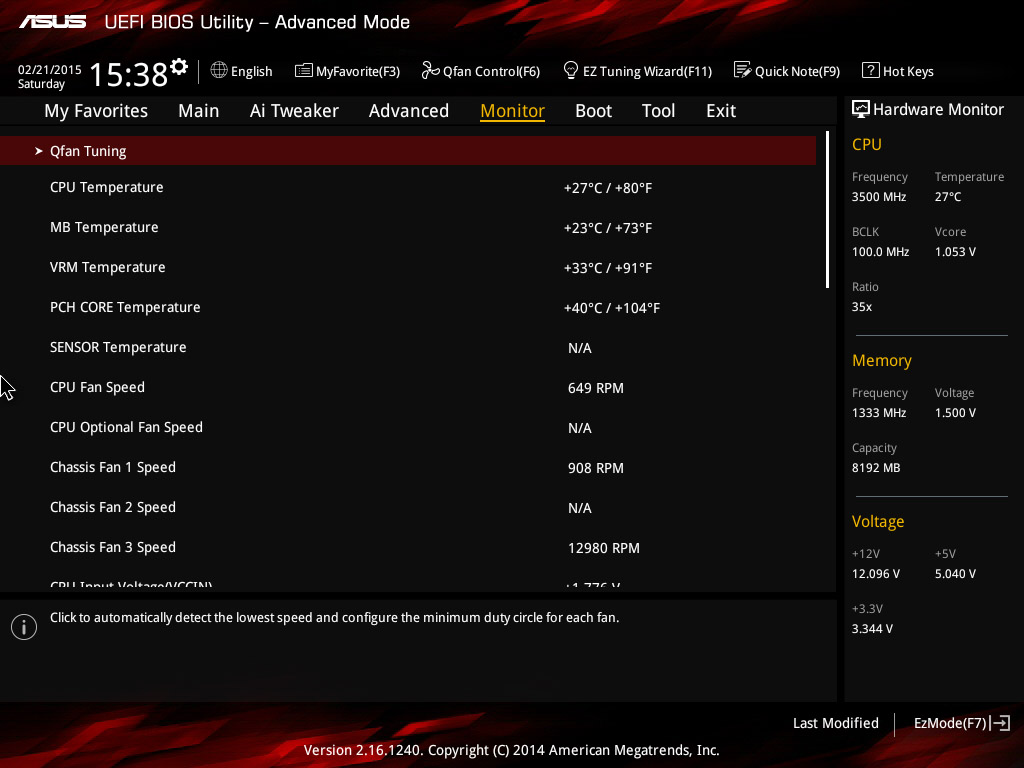
Task: Go to the Advanced tab
Action: [409, 111]
